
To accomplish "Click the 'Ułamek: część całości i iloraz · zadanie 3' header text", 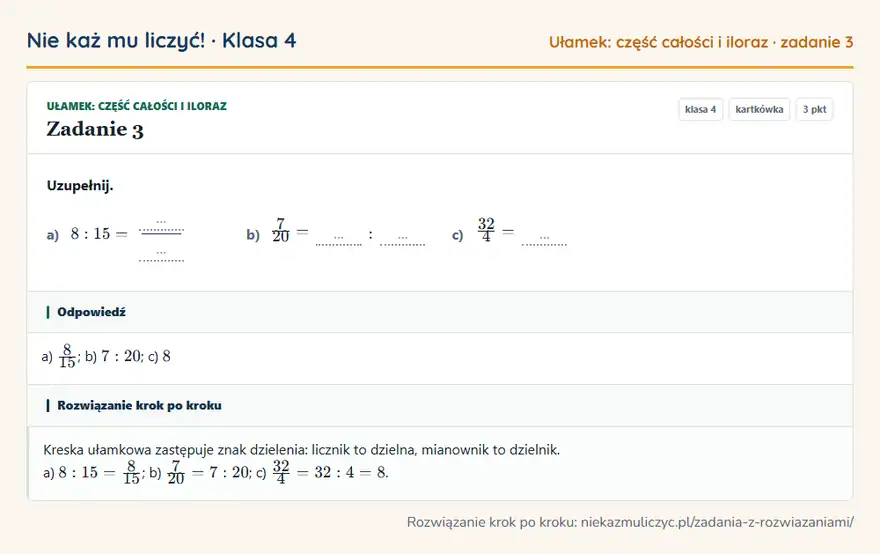I will (x=701, y=42).
